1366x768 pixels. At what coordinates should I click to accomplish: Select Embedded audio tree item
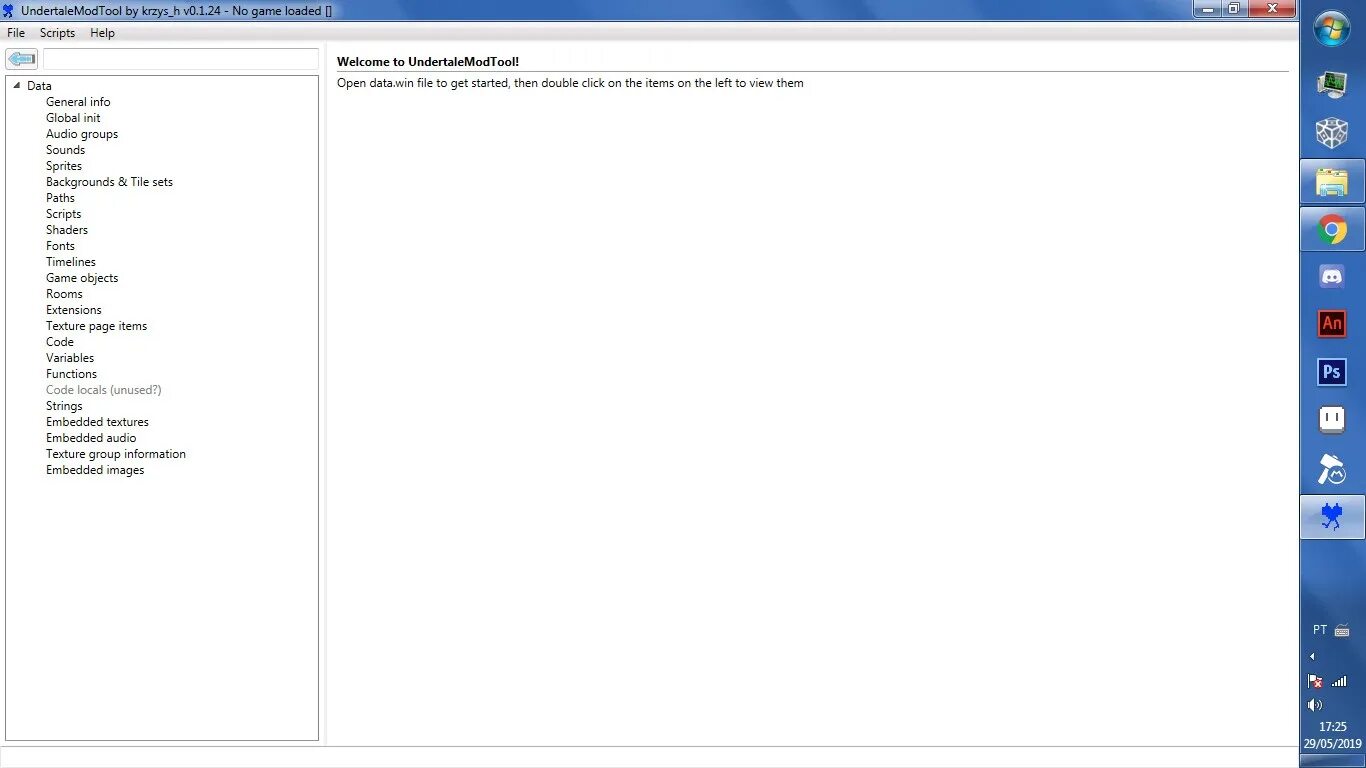[91, 438]
